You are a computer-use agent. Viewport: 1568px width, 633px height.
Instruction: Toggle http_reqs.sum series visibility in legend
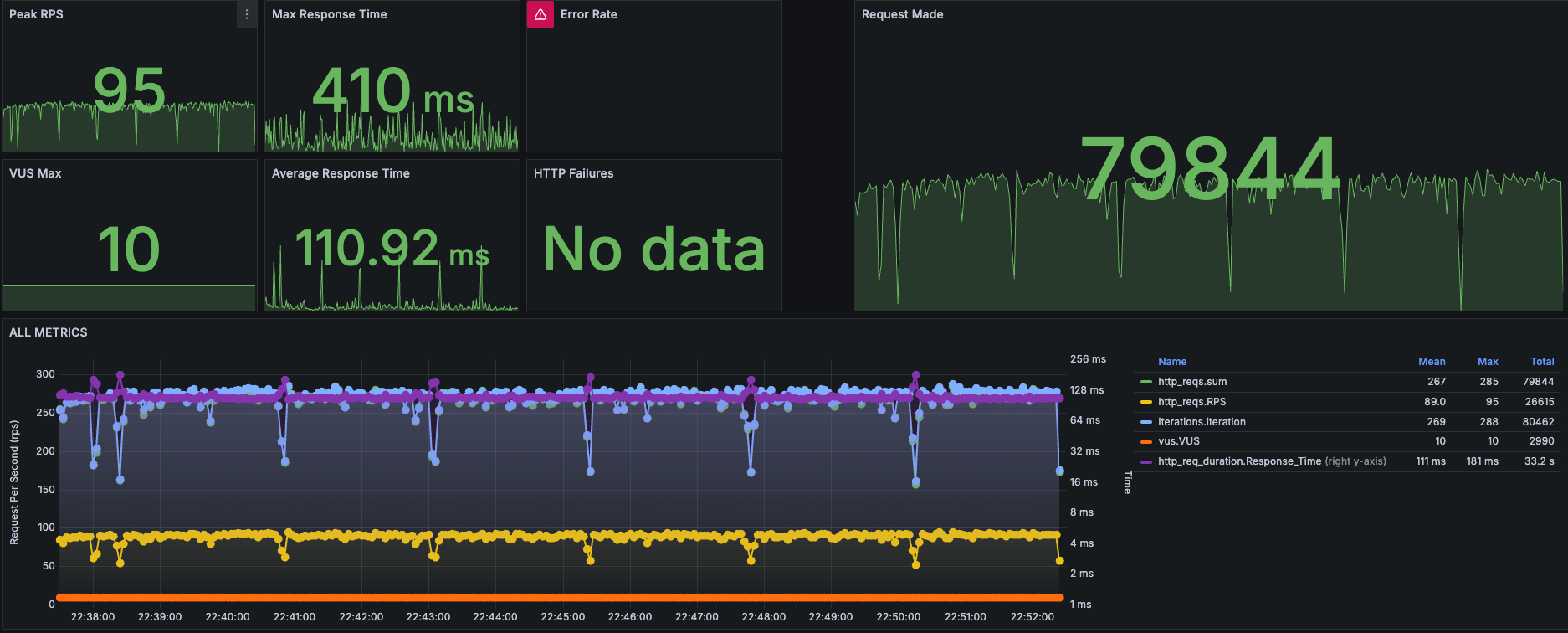1192,382
